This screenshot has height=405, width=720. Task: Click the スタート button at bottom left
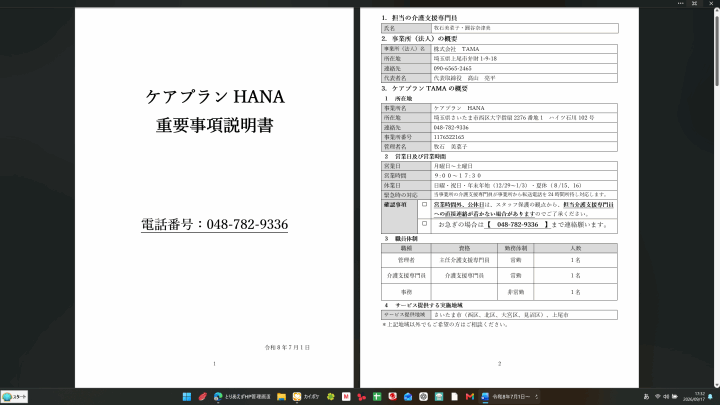pos(14,397)
